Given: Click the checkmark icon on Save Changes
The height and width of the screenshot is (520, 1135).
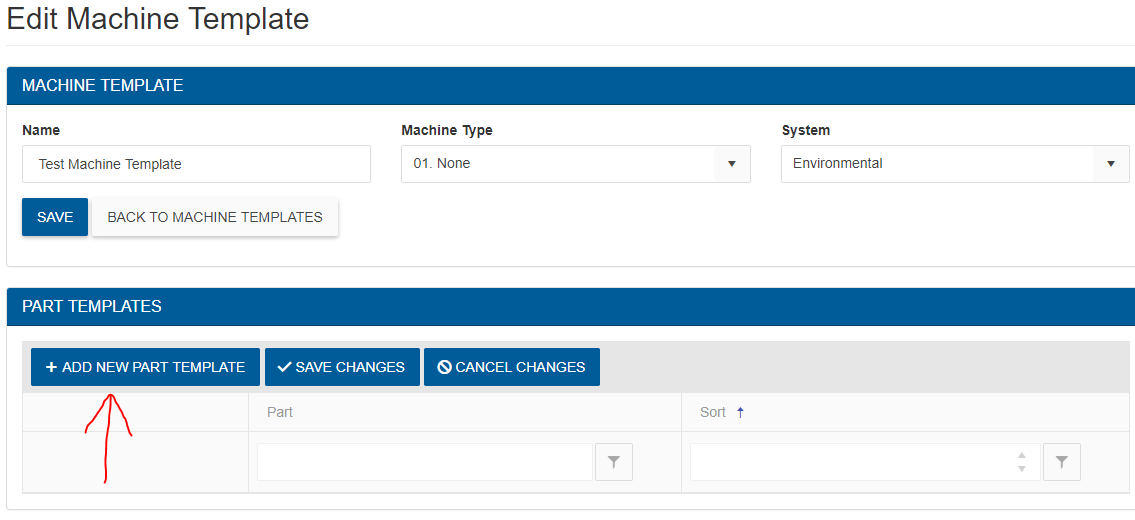Looking at the screenshot, I should point(284,367).
